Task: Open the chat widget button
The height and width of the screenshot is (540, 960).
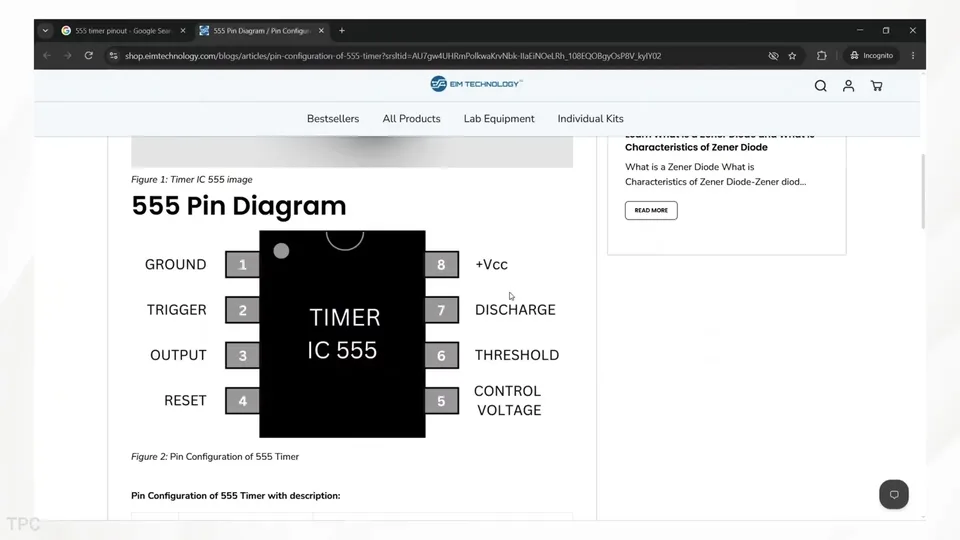Action: click(x=894, y=495)
